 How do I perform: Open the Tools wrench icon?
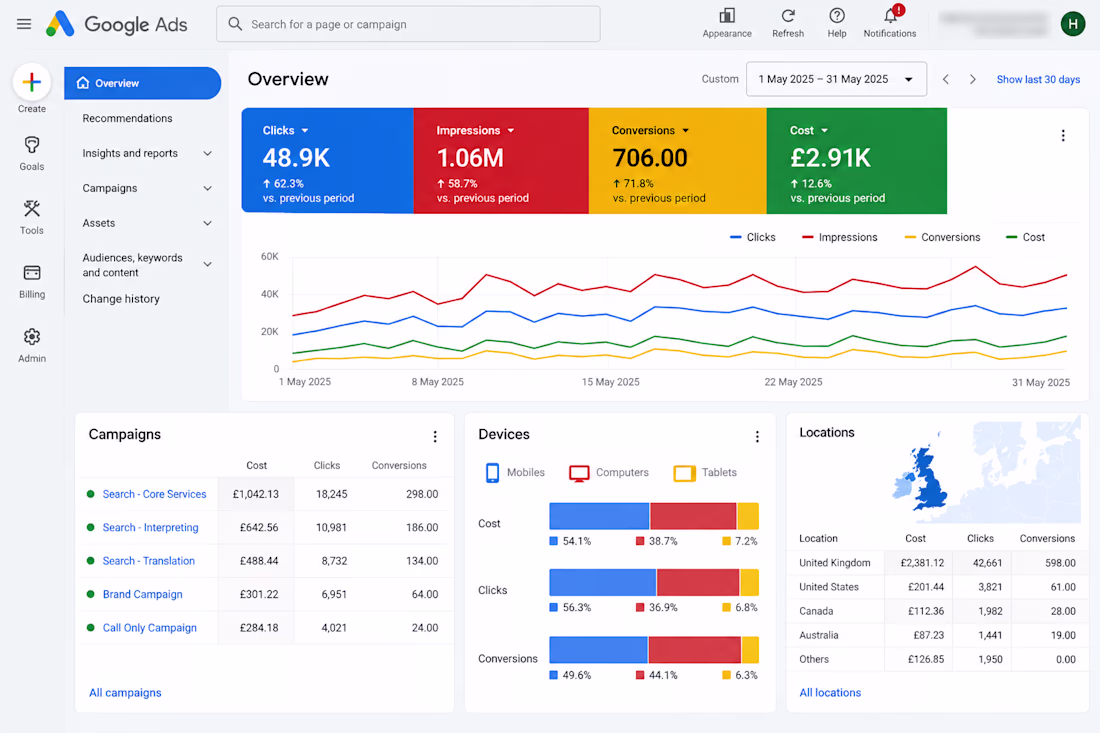pyautogui.click(x=32, y=208)
